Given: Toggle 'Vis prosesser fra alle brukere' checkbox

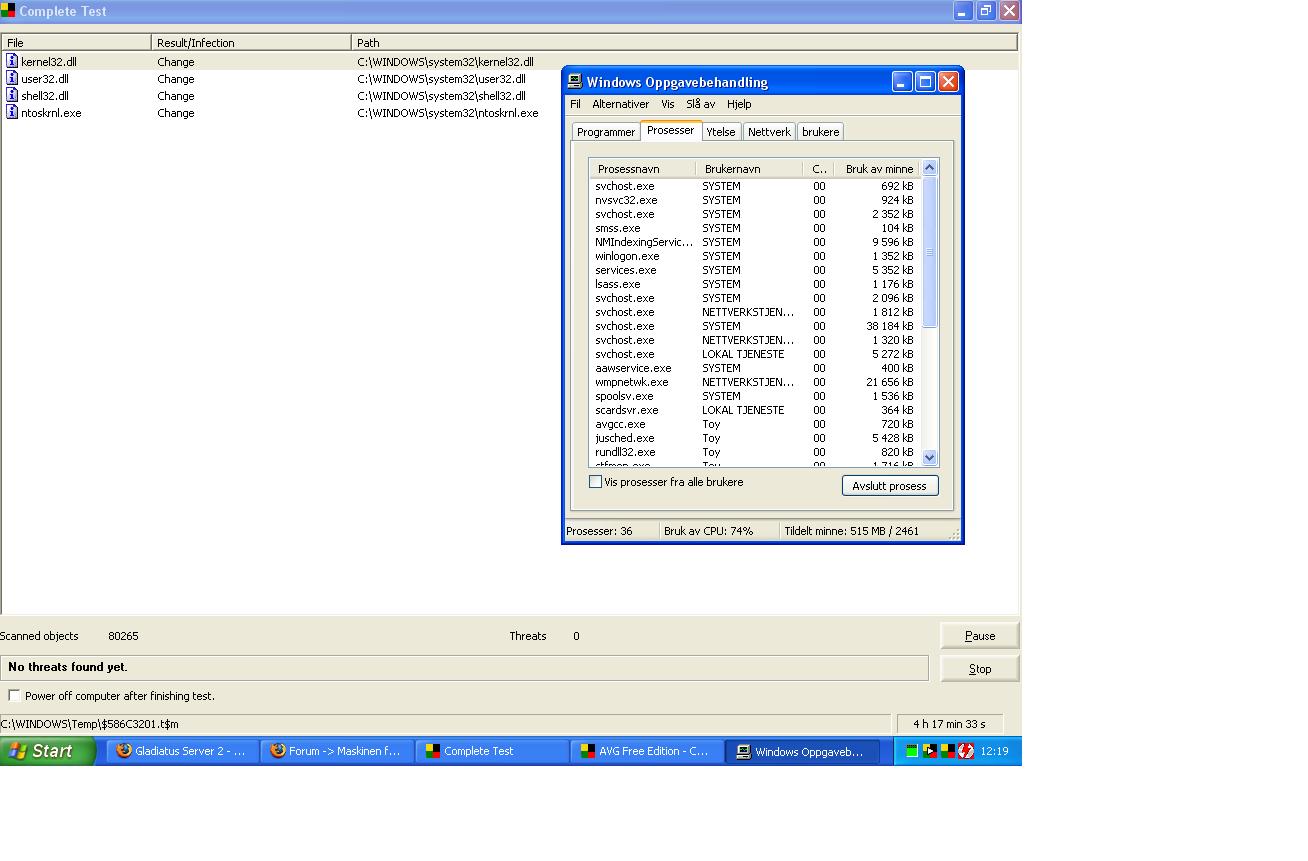Looking at the screenshot, I should [596, 482].
